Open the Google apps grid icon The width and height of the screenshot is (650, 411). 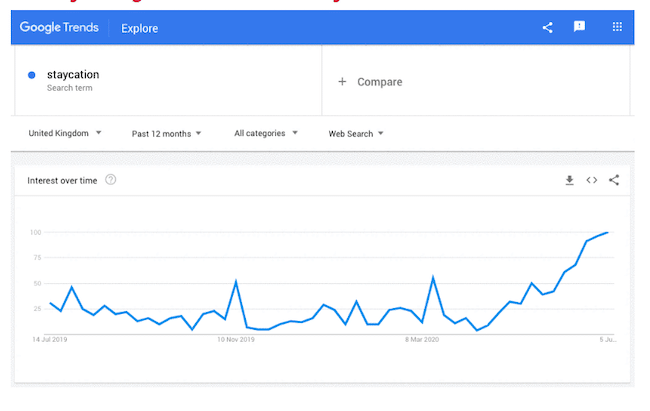615,27
